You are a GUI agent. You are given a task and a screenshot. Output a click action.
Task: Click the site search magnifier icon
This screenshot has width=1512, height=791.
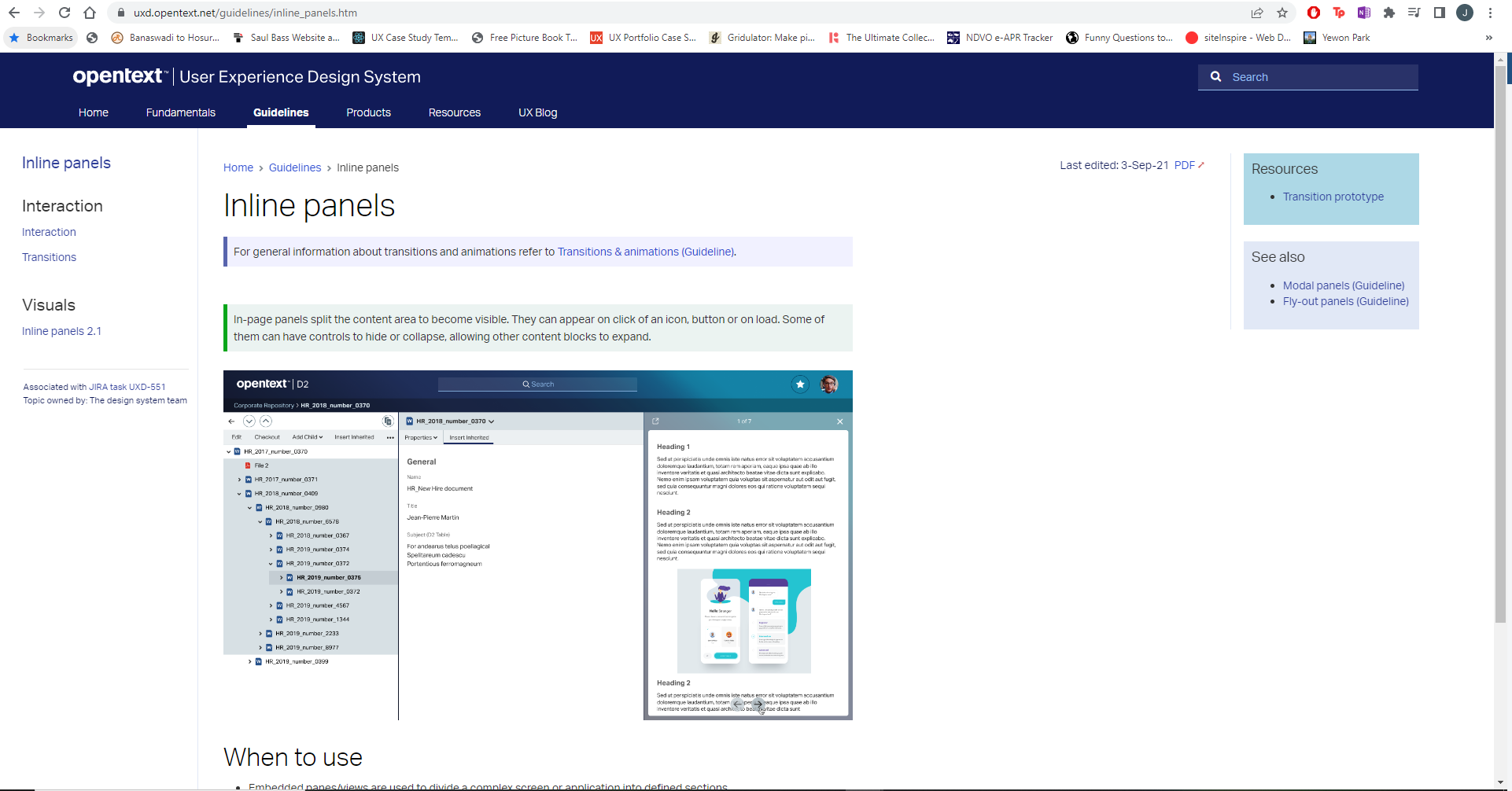coord(1215,77)
